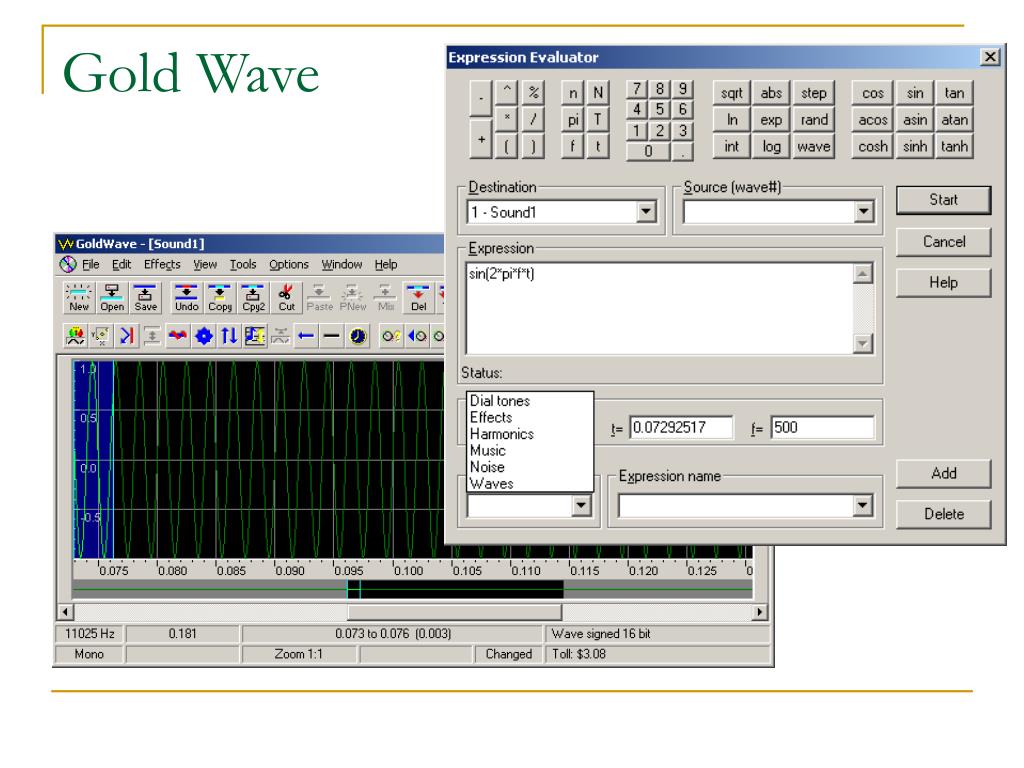This screenshot has height=768, width=1024.
Task: Apply the Flange red-blue wave effect icon
Action: [x=178, y=336]
